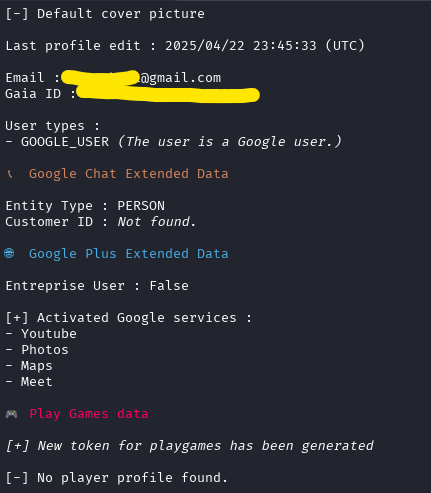Click the globe icon beside Google Plus
This screenshot has height=493, width=431.
tap(9, 254)
